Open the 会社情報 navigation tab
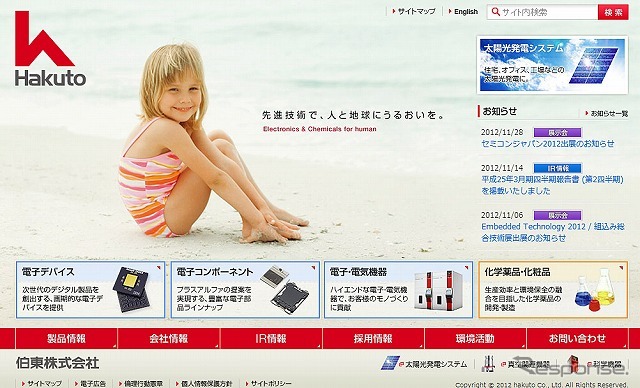This screenshot has height=388, width=640. (x=169, y=339)
